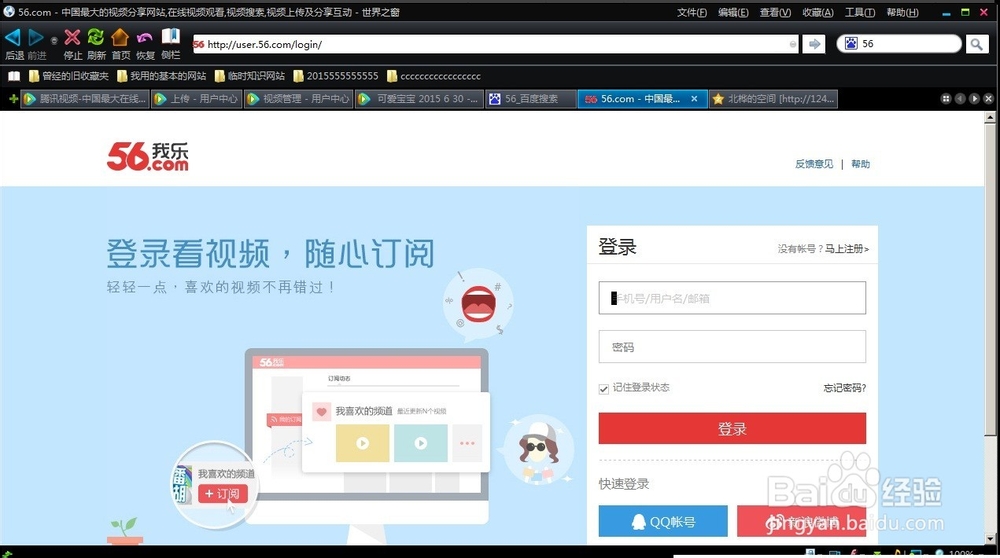
Task: Switch to the 北桦的空间 tab
Action: (773, 99)
